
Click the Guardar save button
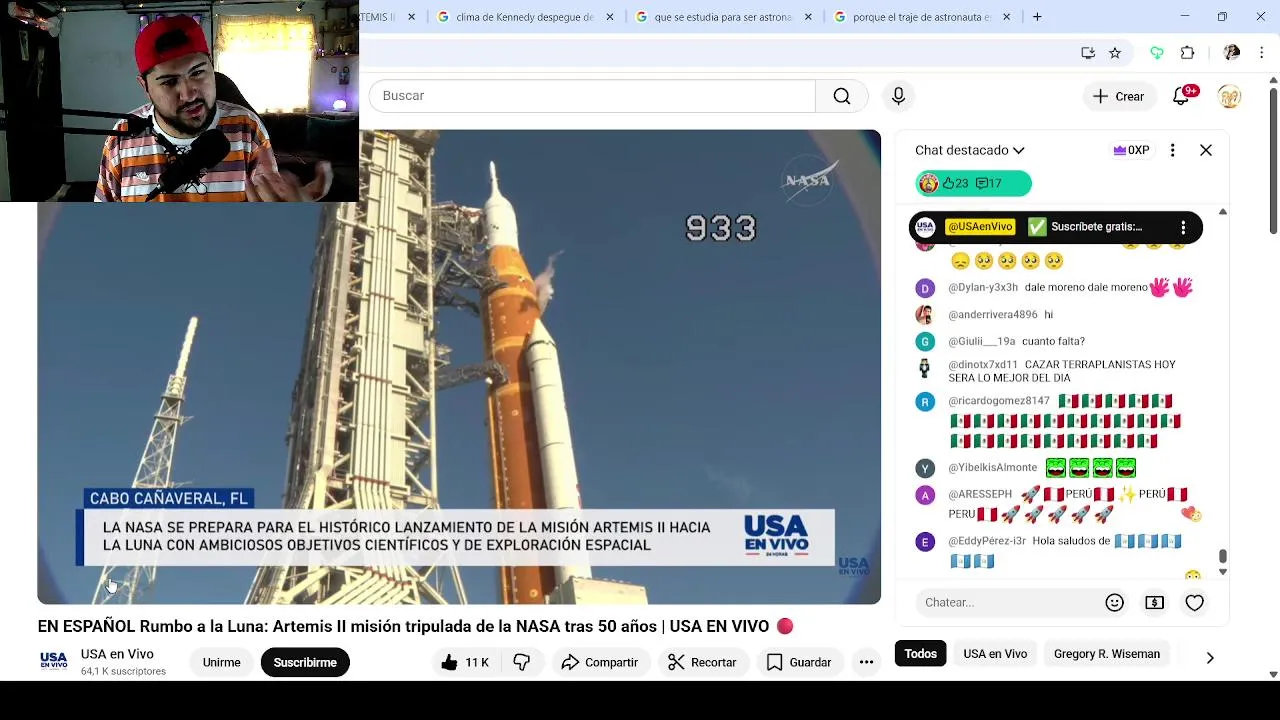[798, 662]
